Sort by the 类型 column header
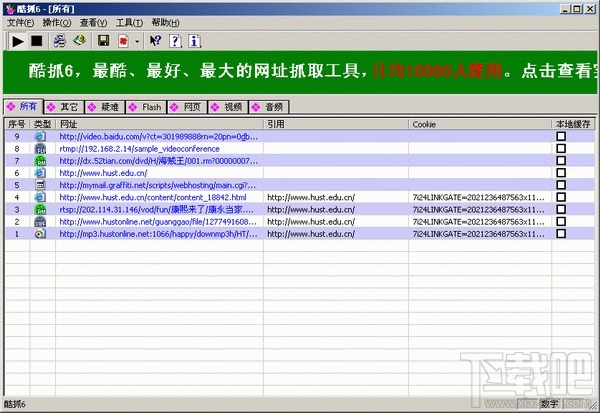The image size is (600, 413). point(42,124)
